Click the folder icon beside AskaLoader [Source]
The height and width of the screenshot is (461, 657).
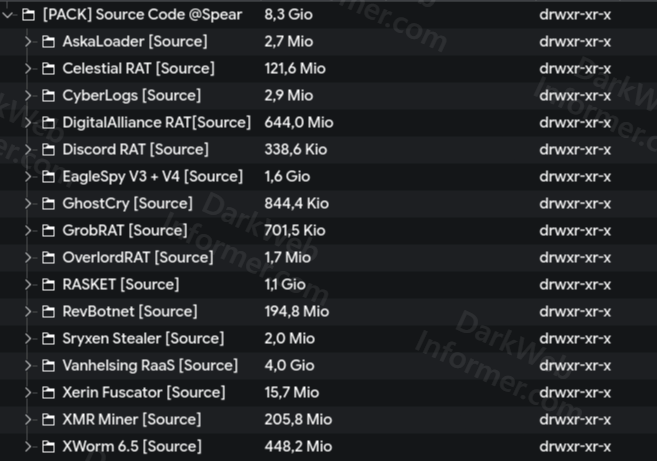48,42
